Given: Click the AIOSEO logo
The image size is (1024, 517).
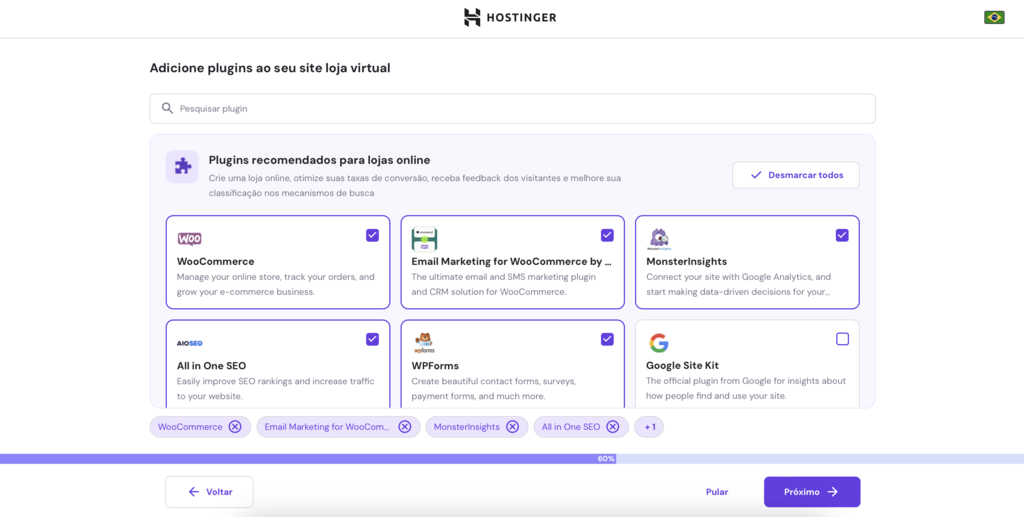Looking at the screenshot, I should click(189, 343).
